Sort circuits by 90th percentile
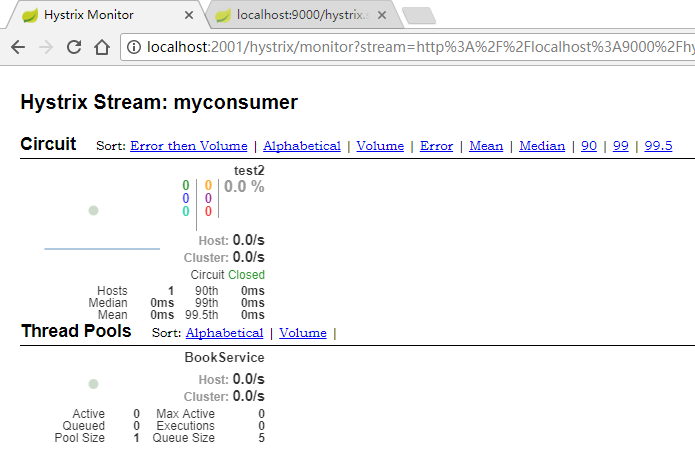 click(589, 146)
